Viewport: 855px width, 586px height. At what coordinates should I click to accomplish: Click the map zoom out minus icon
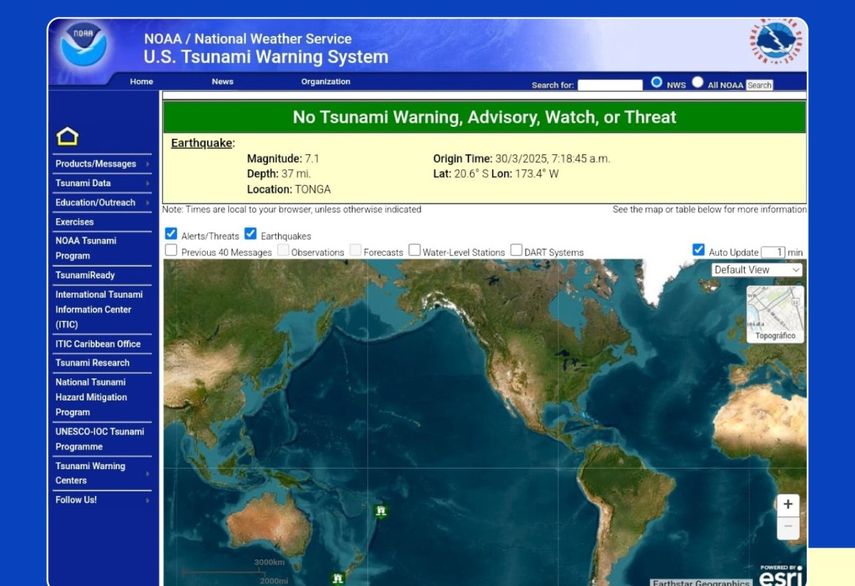pyautogui.click(x=788, y=524)
